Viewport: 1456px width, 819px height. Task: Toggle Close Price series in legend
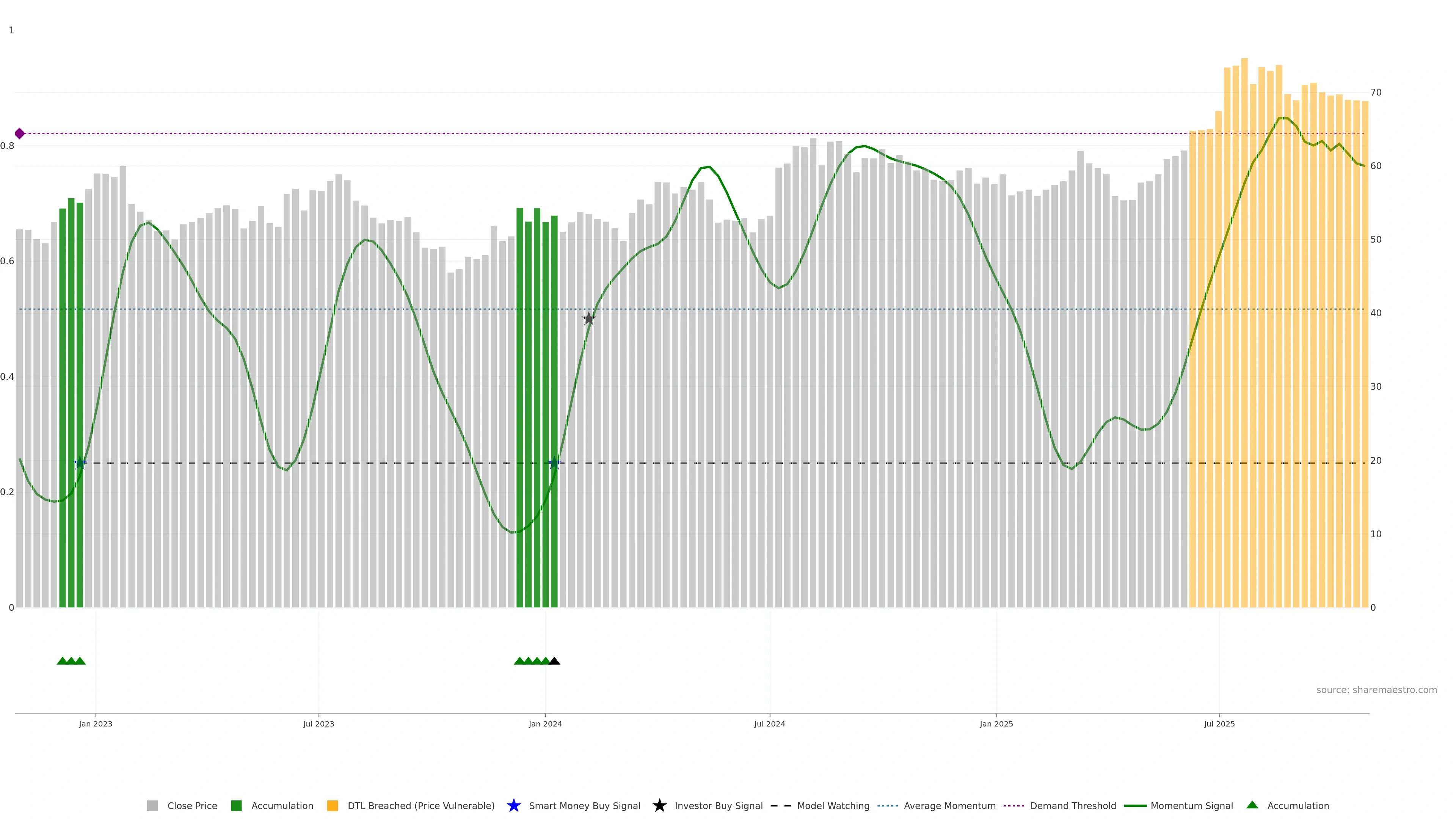(x=191, y=806)
